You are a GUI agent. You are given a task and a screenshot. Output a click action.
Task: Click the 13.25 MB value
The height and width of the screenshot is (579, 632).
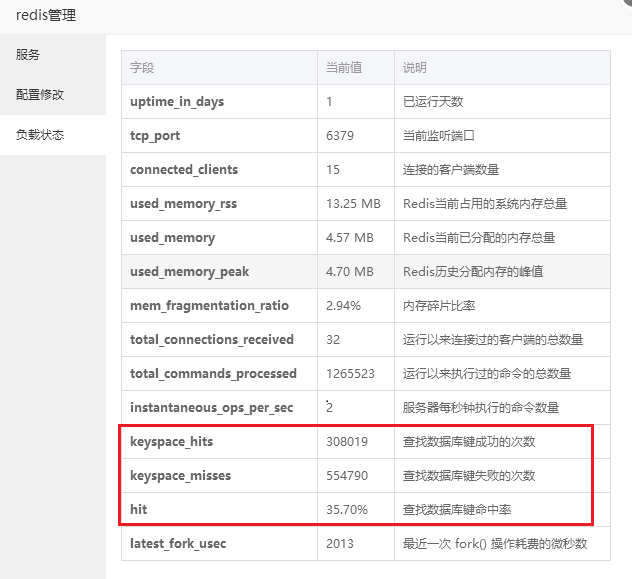353,204
